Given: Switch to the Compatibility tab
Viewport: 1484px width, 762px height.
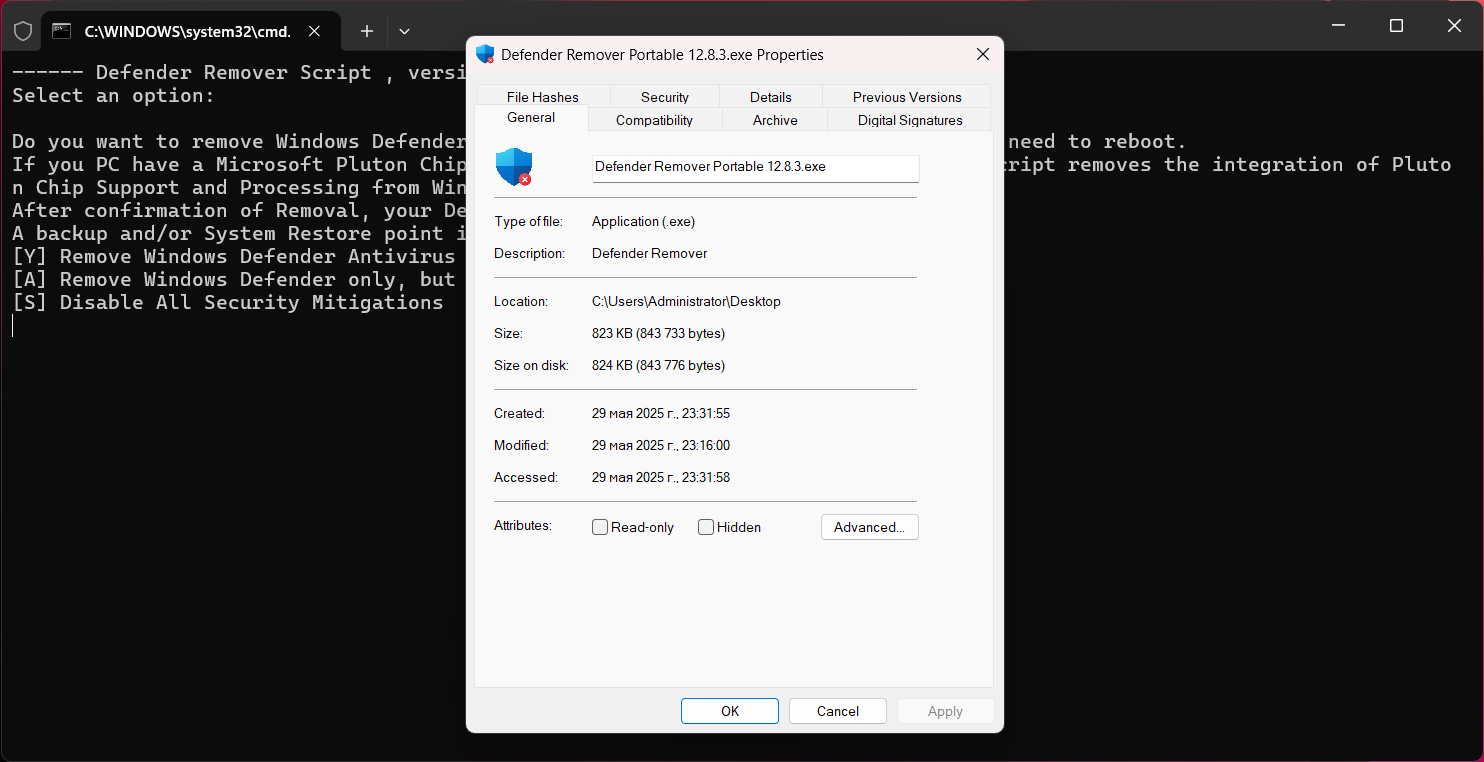Looking at the screenshot, I should [654, 120].
